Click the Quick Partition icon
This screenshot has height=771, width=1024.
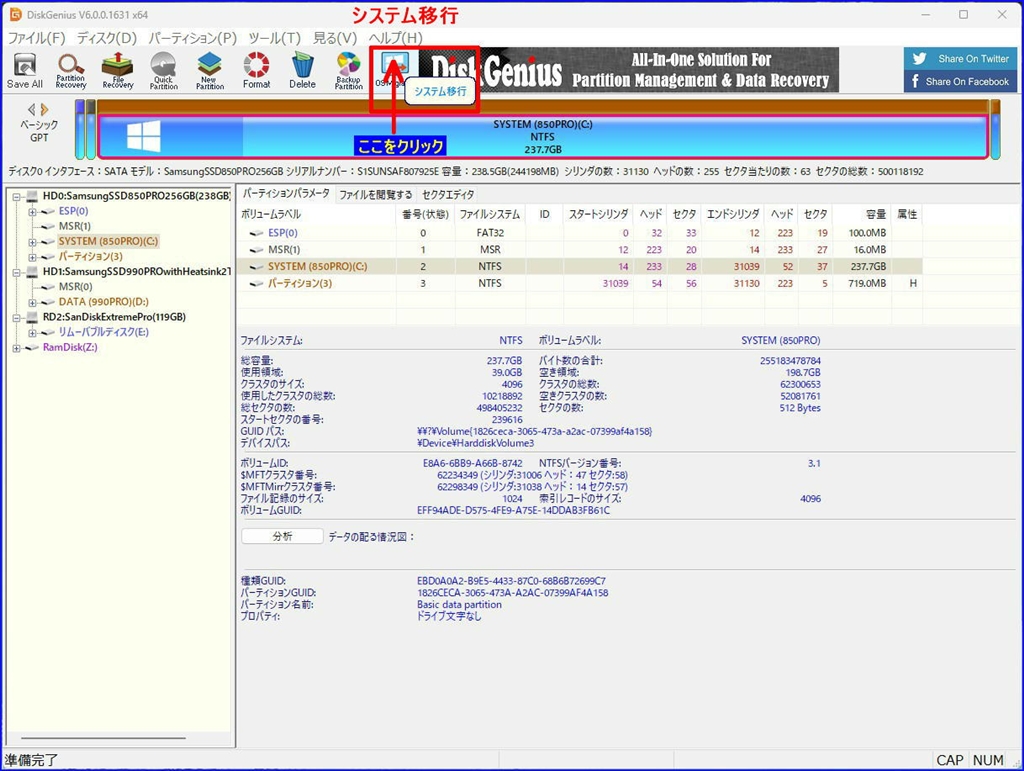(x=163, y=69)
